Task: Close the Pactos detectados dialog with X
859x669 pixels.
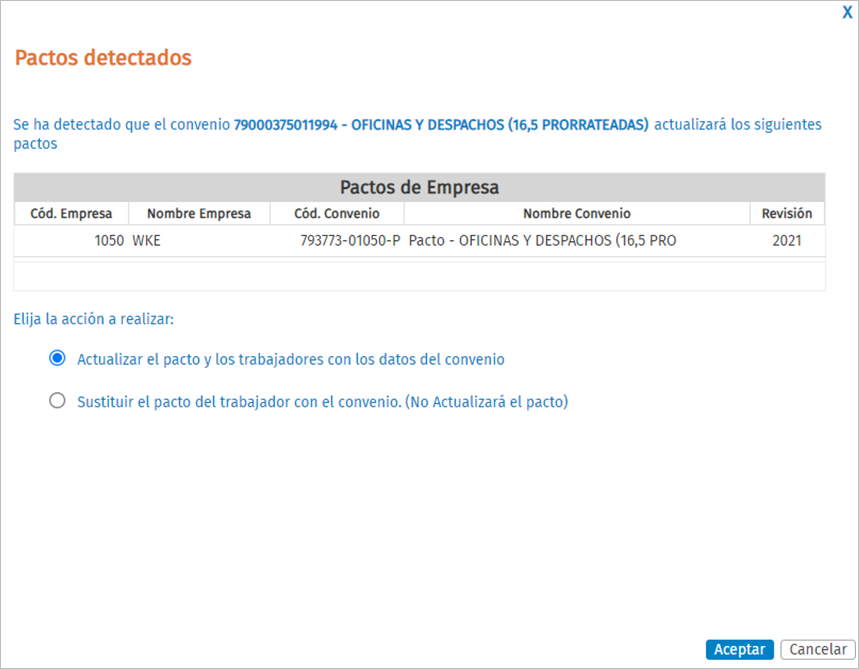Action: coord(847,13)
